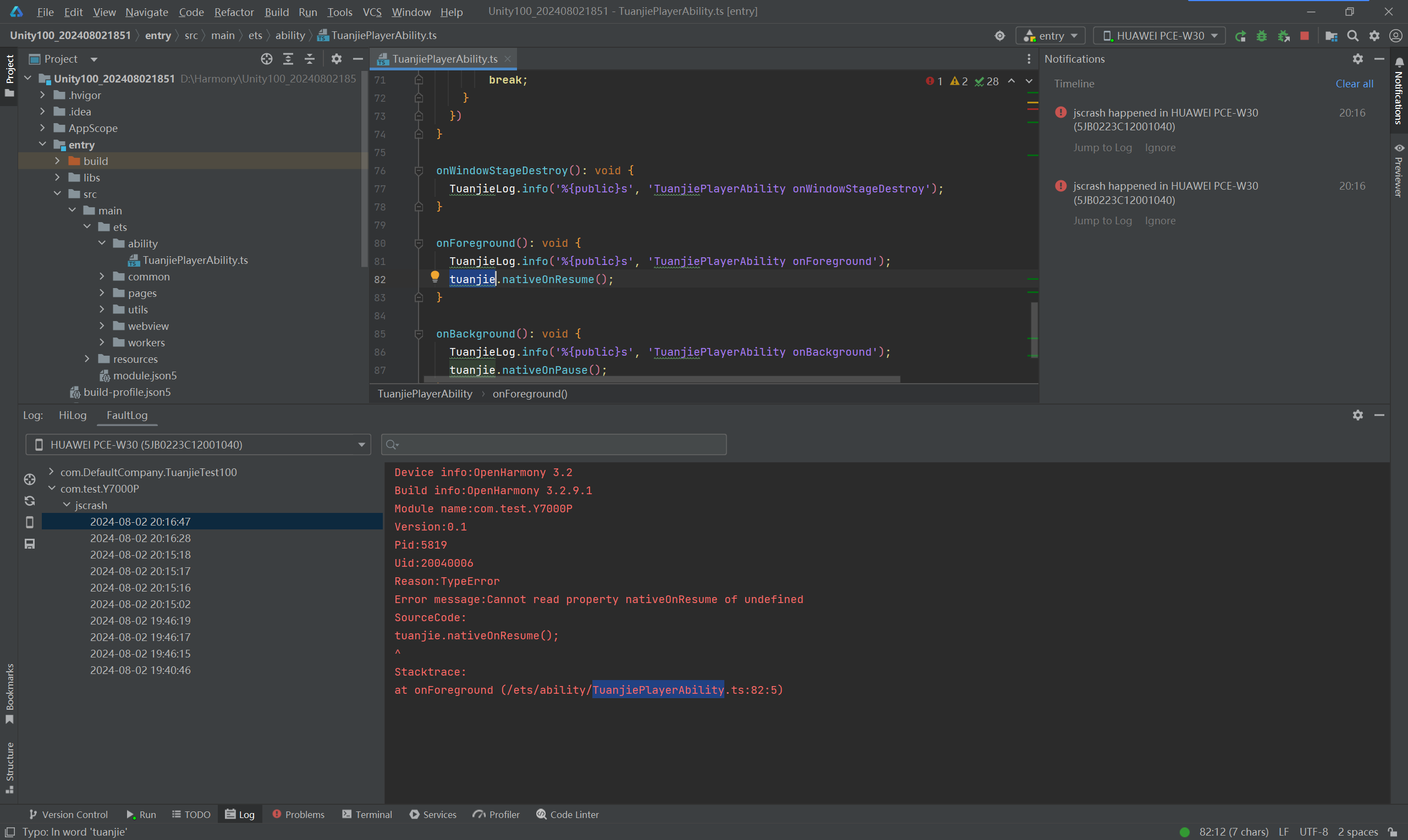Open Notifications panel settings gear
This screenshot has width=1408, height=840.
point(1357,59)
